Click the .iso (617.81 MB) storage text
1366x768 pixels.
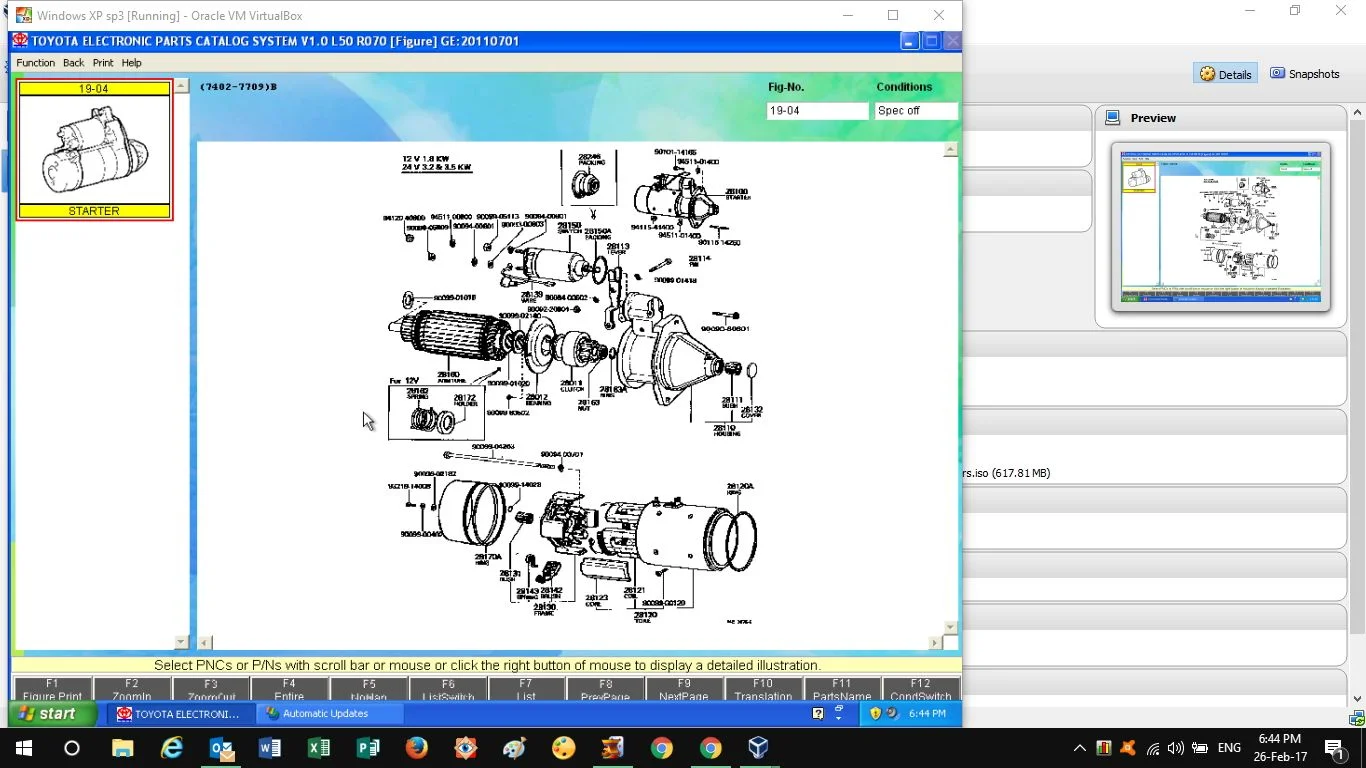click(1007, 473)
